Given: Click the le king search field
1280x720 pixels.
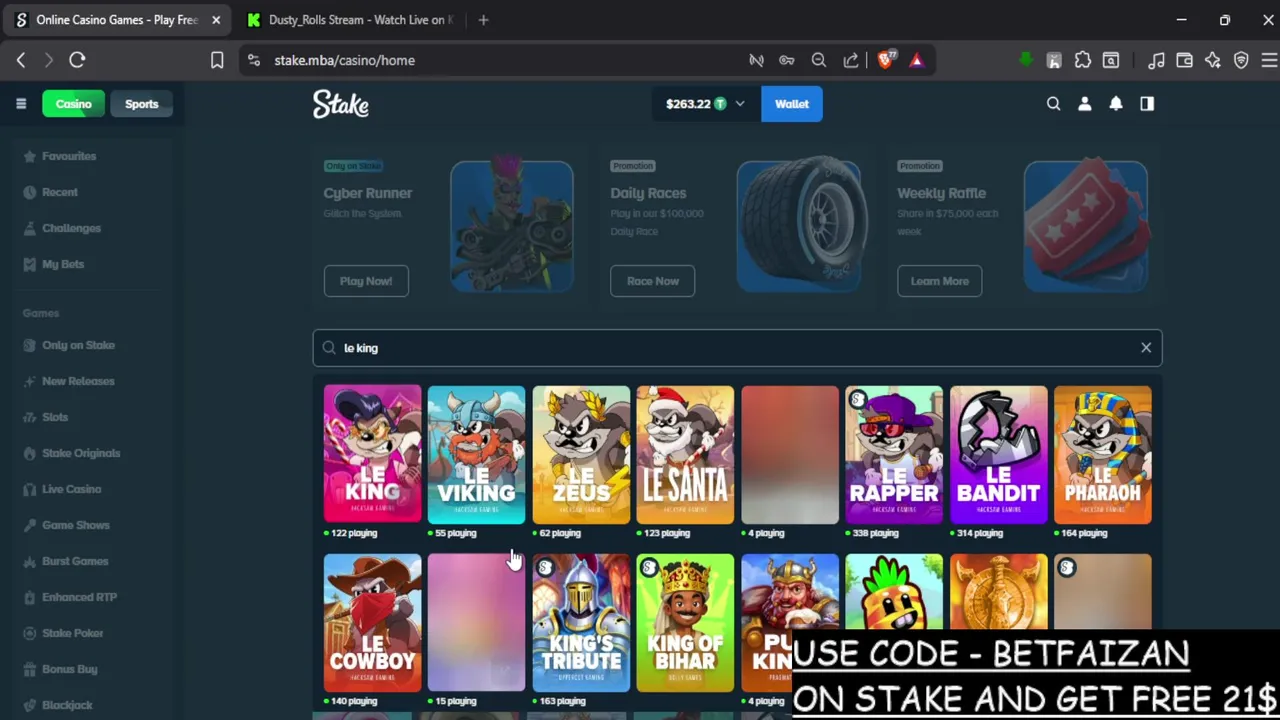Looking at the screenshot, I should point(737,348).
